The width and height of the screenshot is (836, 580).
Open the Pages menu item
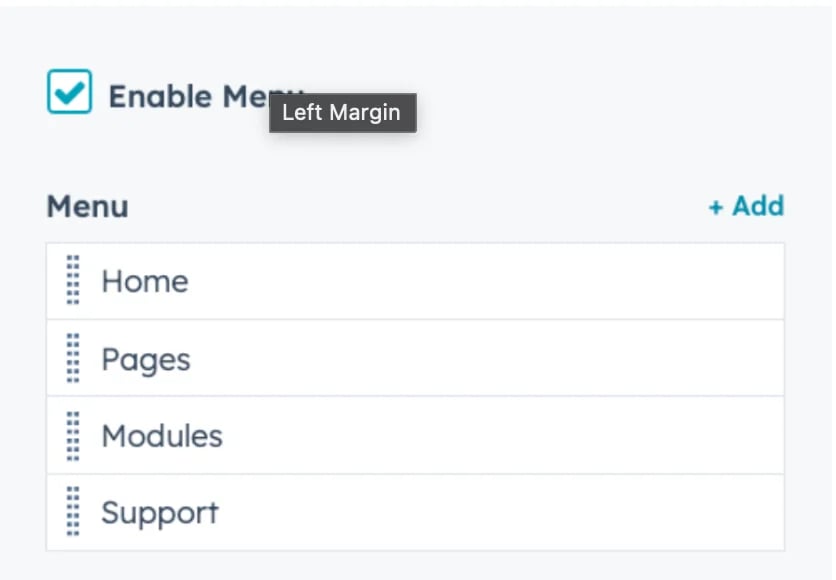point(146,359)
